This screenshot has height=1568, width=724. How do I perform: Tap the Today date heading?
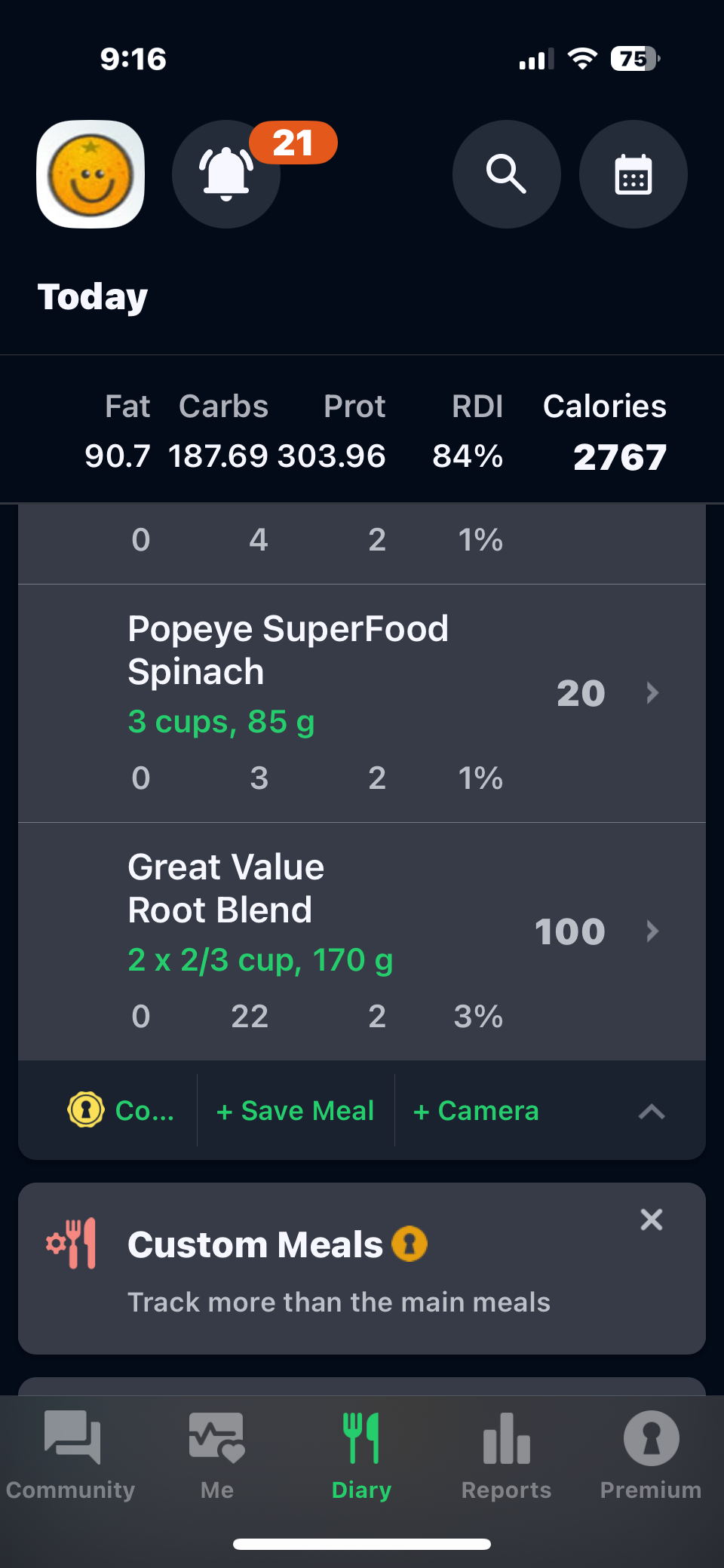tap(93, 296)
